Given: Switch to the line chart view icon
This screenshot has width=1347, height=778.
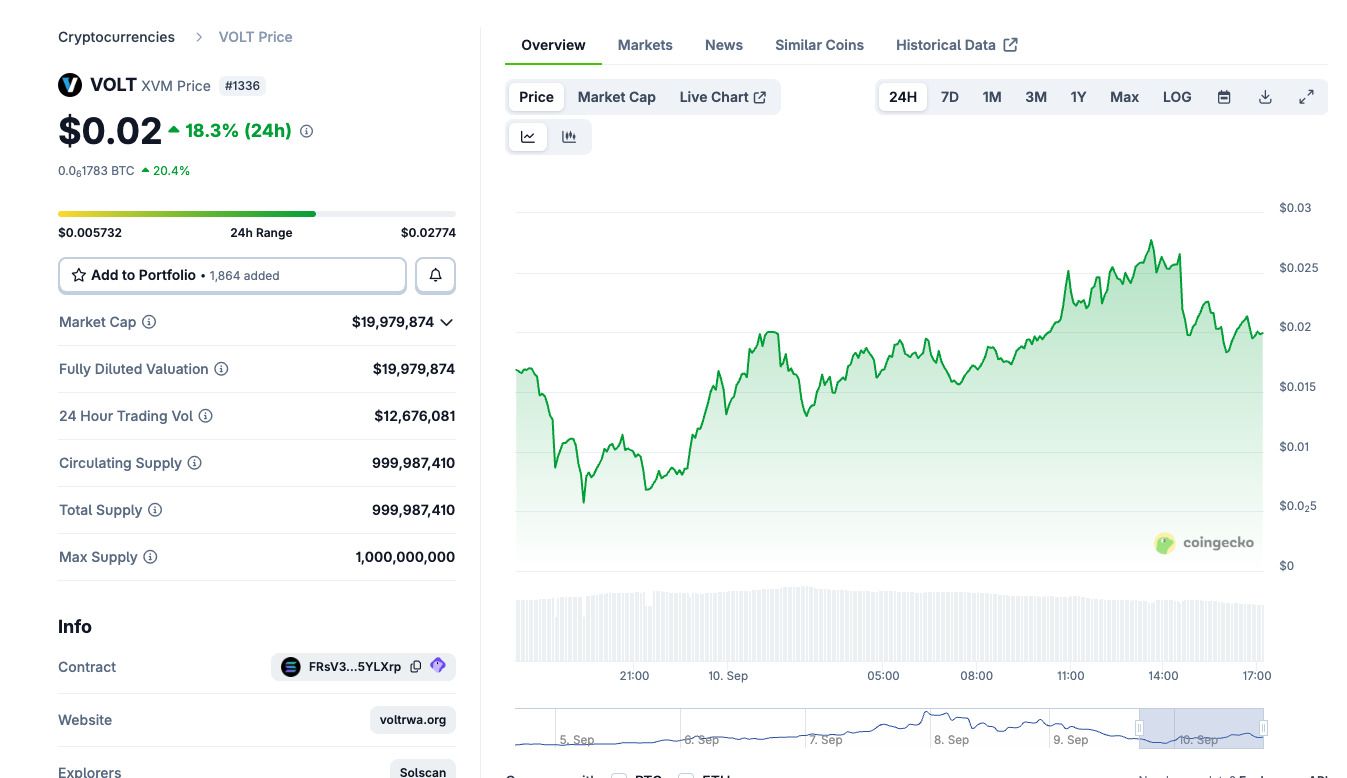Looking at the screenshot, I should point(528,137).
